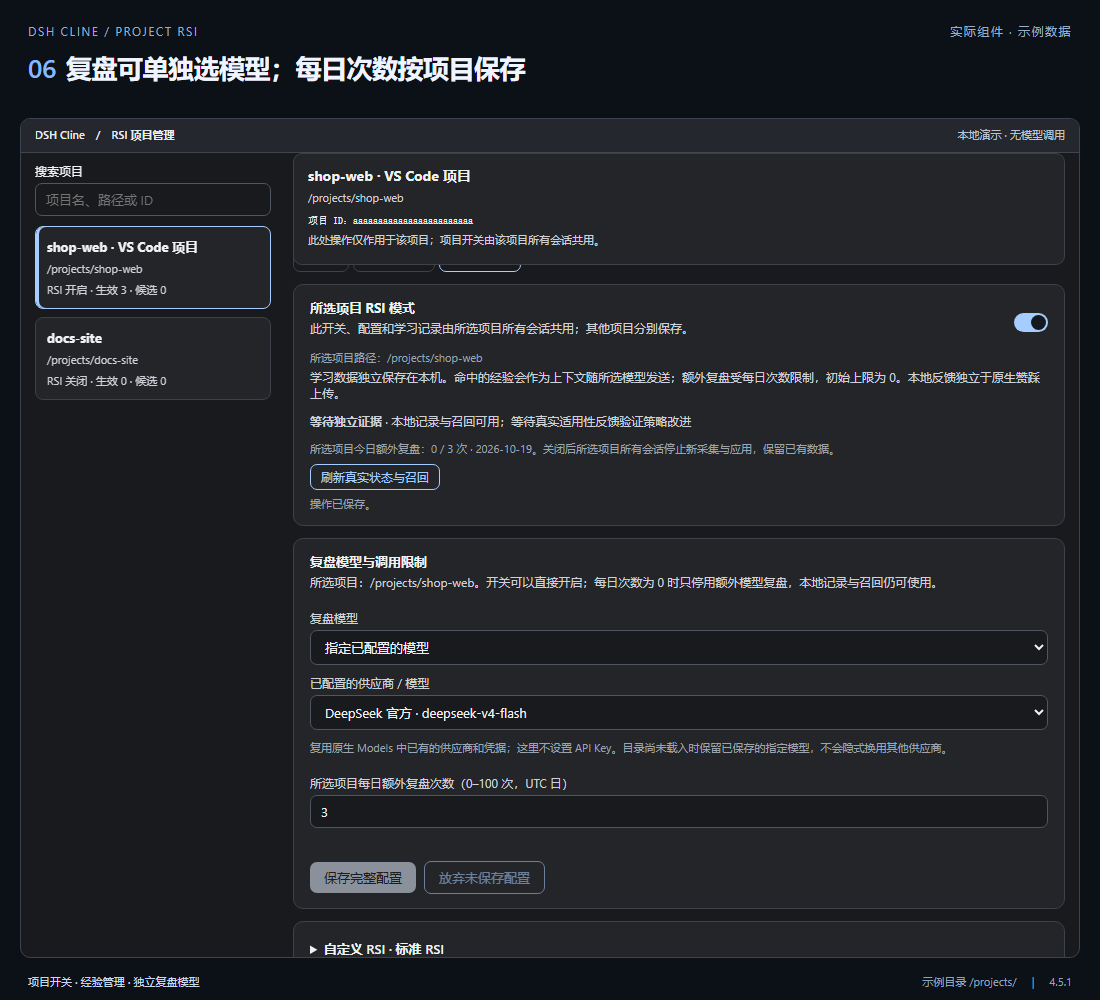Screen dimensions: 1100x1000
Task: Click the 06 复盘可单独选模型 title
Action: [x=276, y=69]
